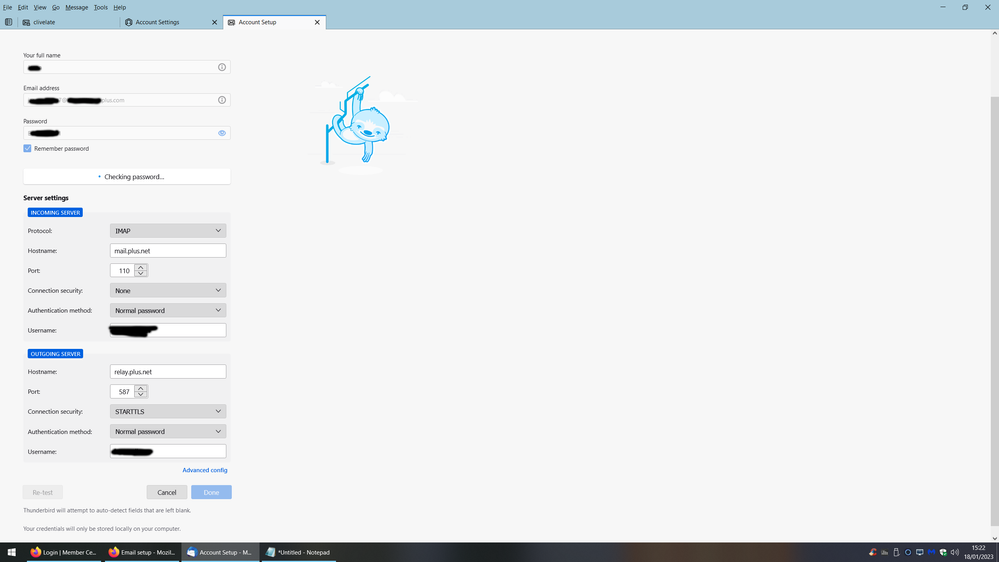This screenshot has width=999, height=562.
Task: Open the Message menu
Action: coord(76,8)
